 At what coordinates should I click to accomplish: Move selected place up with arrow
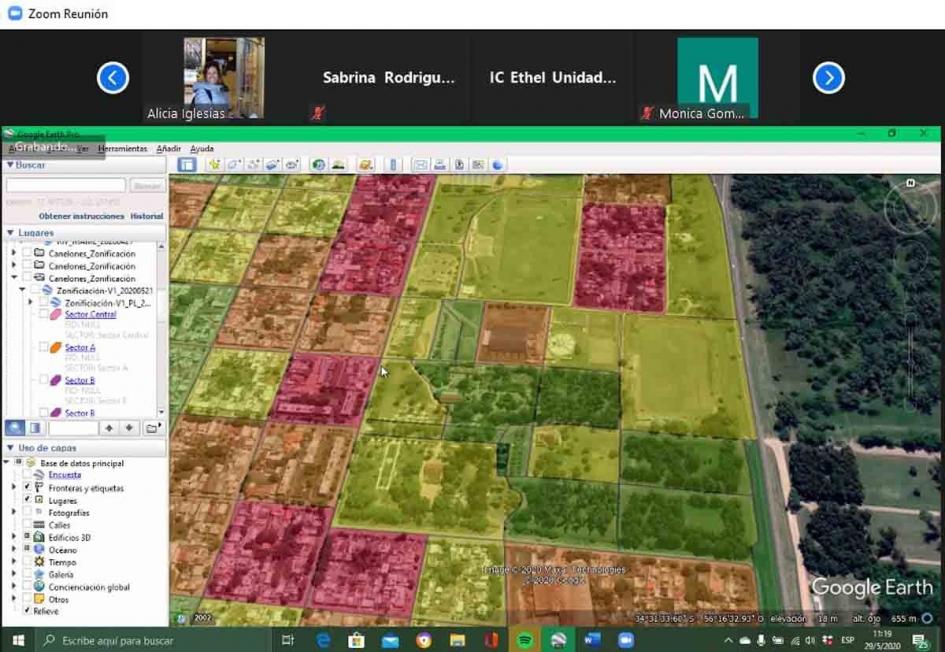[x=109, y=428]
